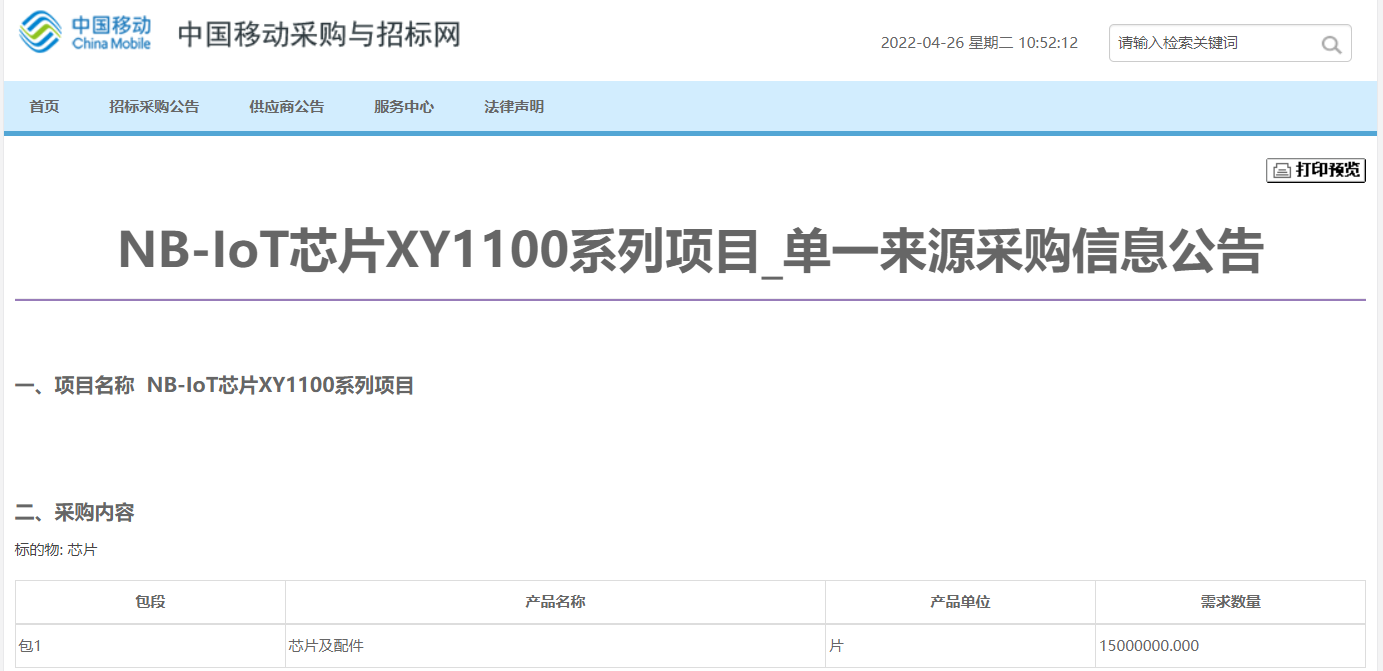This screenshot has height=671, width=1383.
Task: Click the 二、采购内容 section heading
Action: (x=75, y=513)
